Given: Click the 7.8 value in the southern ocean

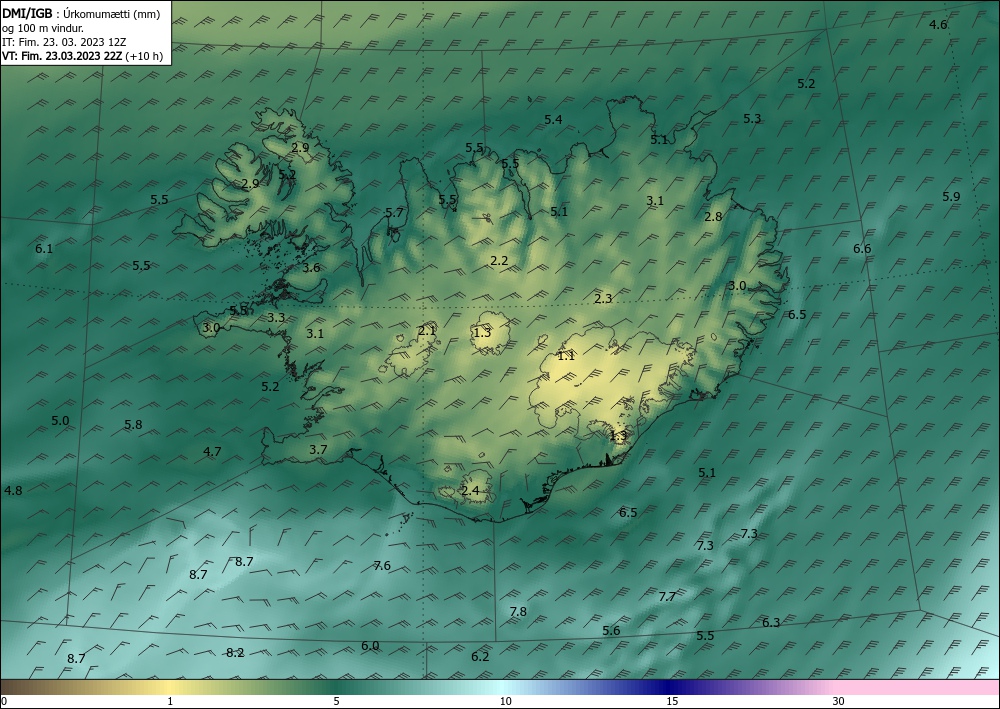Looking at the screenshot, I should (x=518, y=611).
